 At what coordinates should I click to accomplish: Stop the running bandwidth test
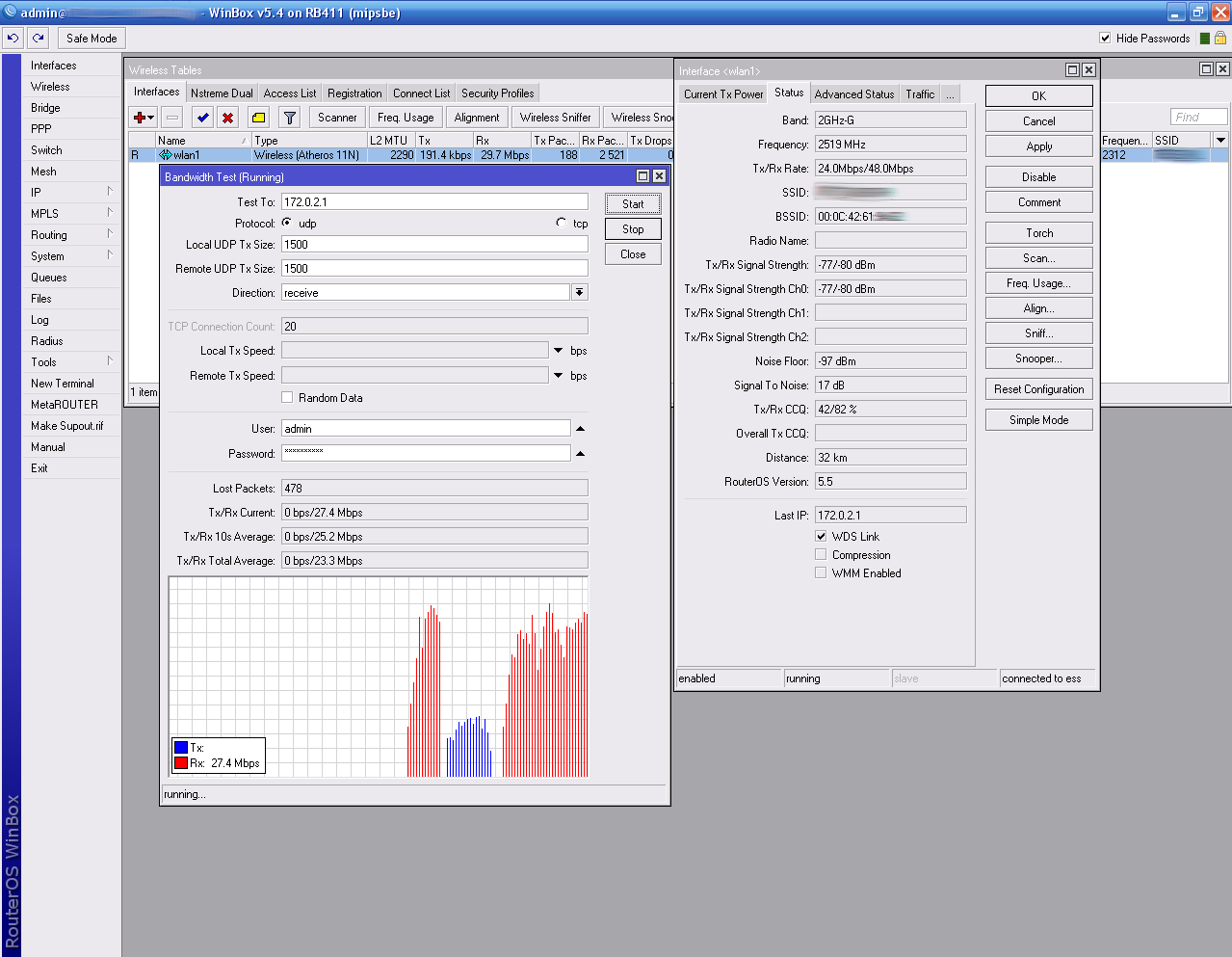(x=633, y=229)
